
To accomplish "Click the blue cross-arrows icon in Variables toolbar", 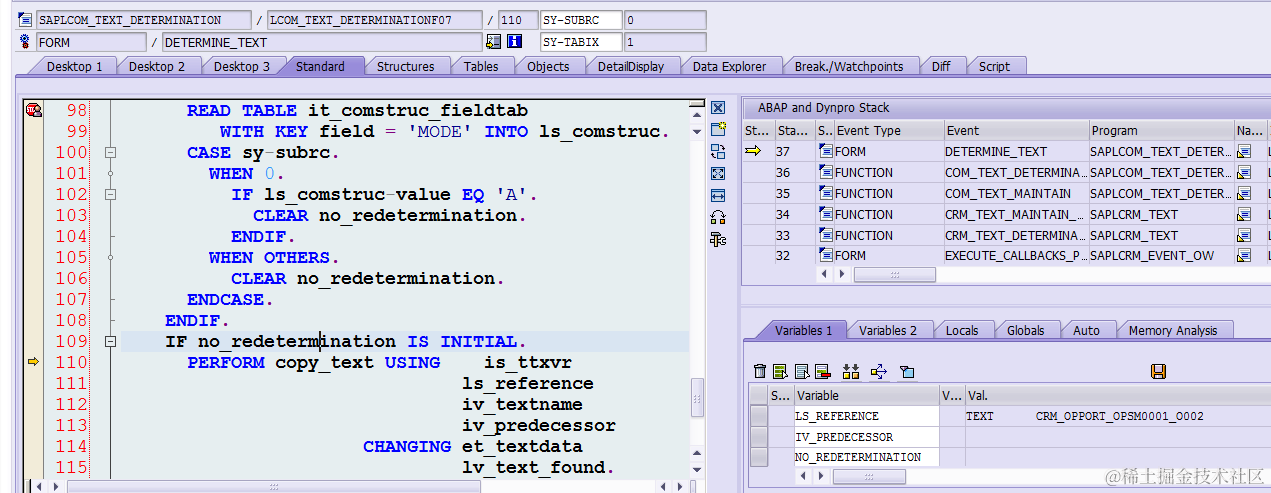I will pos(879,372).
